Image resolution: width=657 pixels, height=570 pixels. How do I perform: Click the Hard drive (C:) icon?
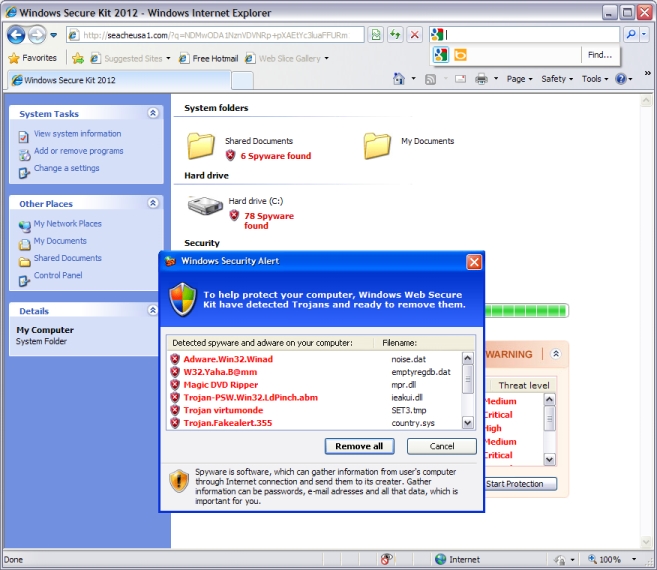[205, 205]
